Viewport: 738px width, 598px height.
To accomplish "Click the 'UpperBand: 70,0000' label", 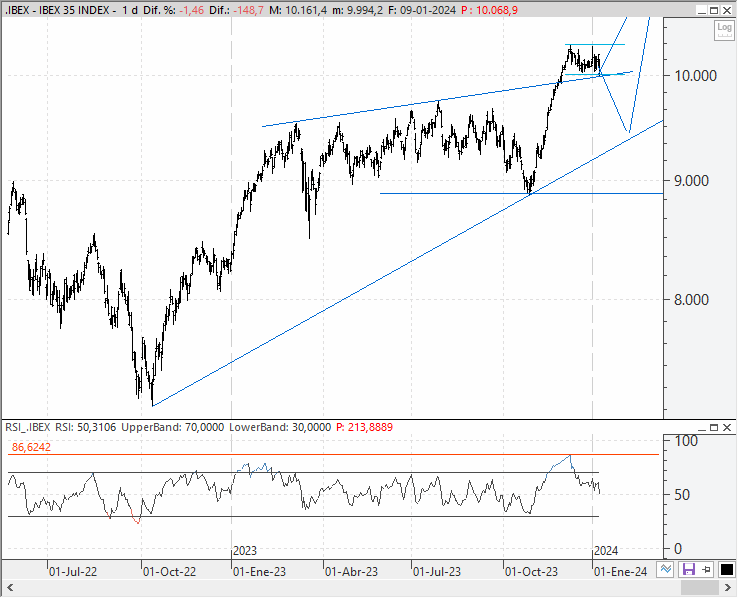I will pyautogui.click(x=173, y=427).
